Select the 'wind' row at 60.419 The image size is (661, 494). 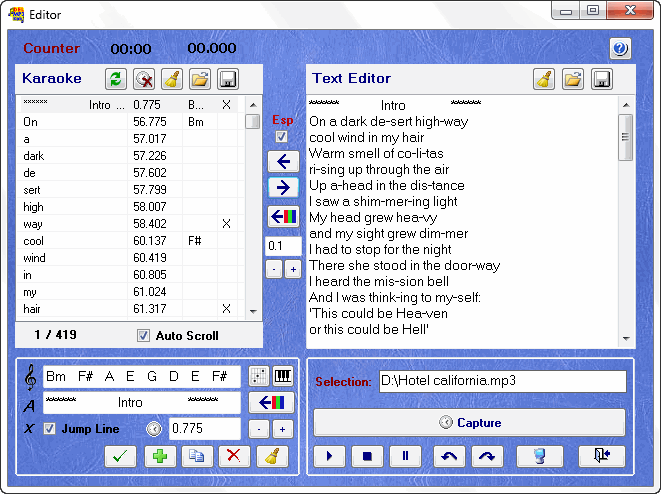coord(130,258)
